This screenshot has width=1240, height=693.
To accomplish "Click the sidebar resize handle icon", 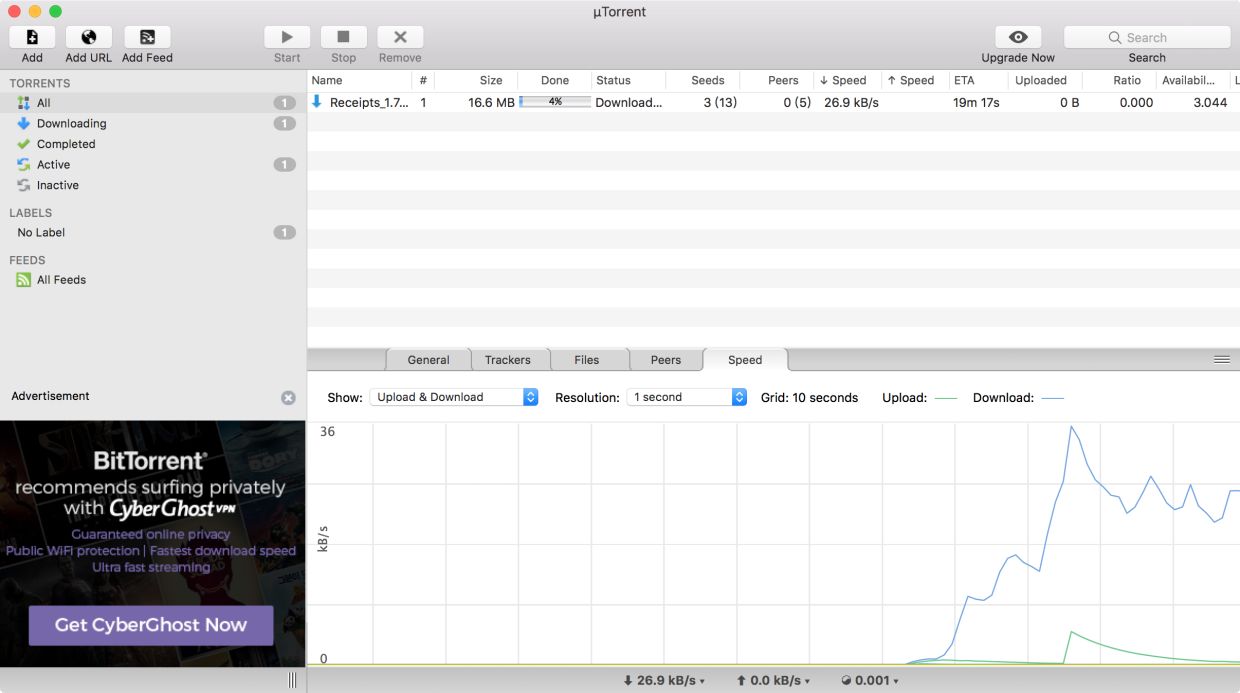I will tap(292, 680).
